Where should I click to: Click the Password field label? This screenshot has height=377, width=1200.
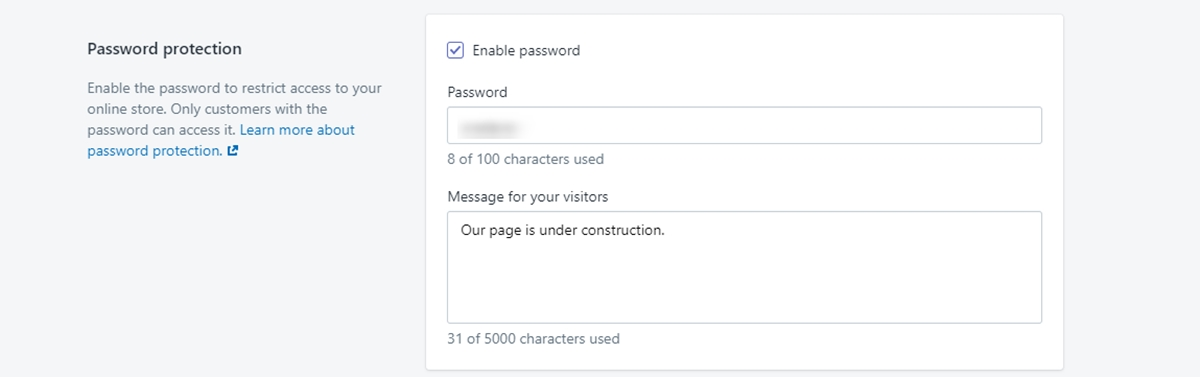tap(477, 92)
